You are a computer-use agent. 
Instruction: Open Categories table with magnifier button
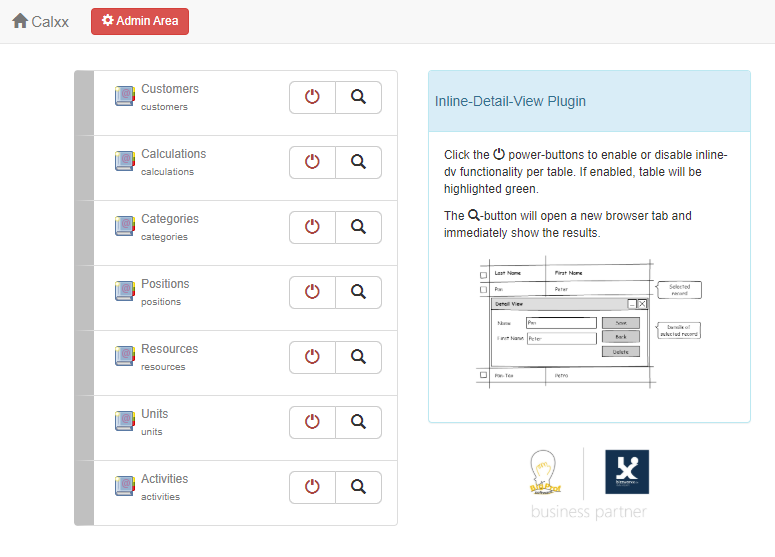tap(358, 227)
